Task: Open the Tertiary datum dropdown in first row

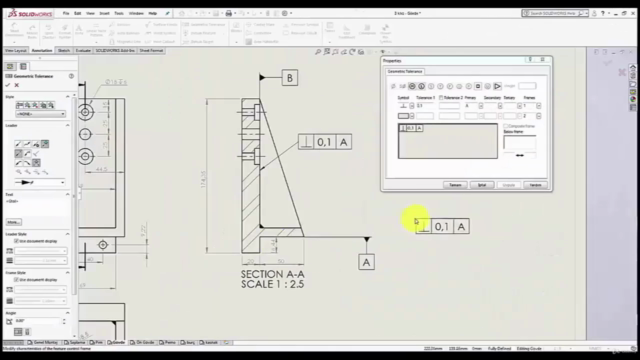Action: tap(519, 106)
